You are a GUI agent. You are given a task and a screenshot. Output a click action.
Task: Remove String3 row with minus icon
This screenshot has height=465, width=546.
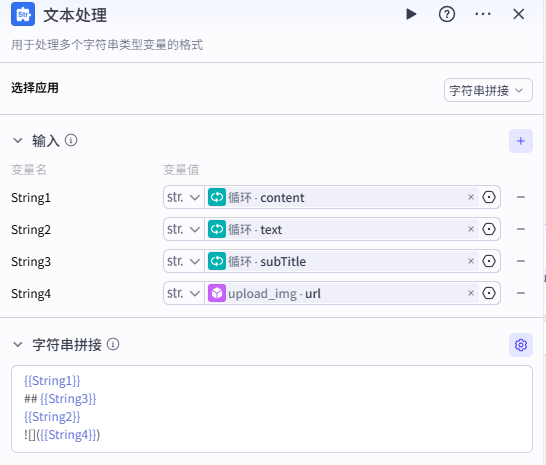(521, 261)
